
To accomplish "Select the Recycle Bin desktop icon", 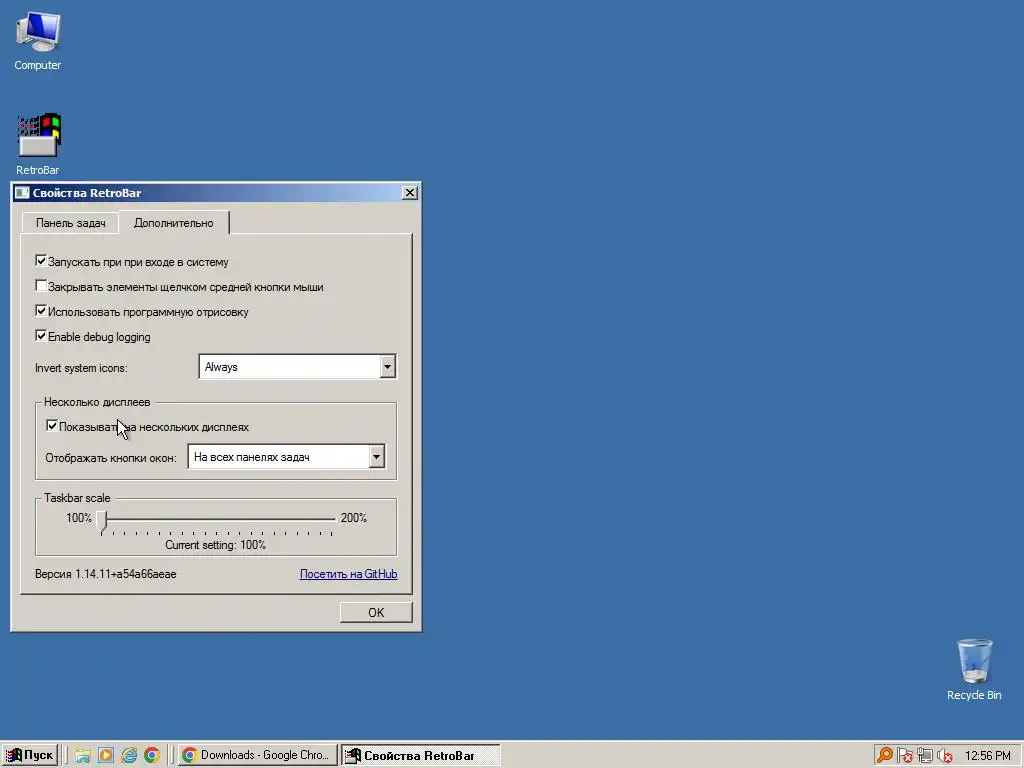I will pyautogui.click(x=974, y=669).
